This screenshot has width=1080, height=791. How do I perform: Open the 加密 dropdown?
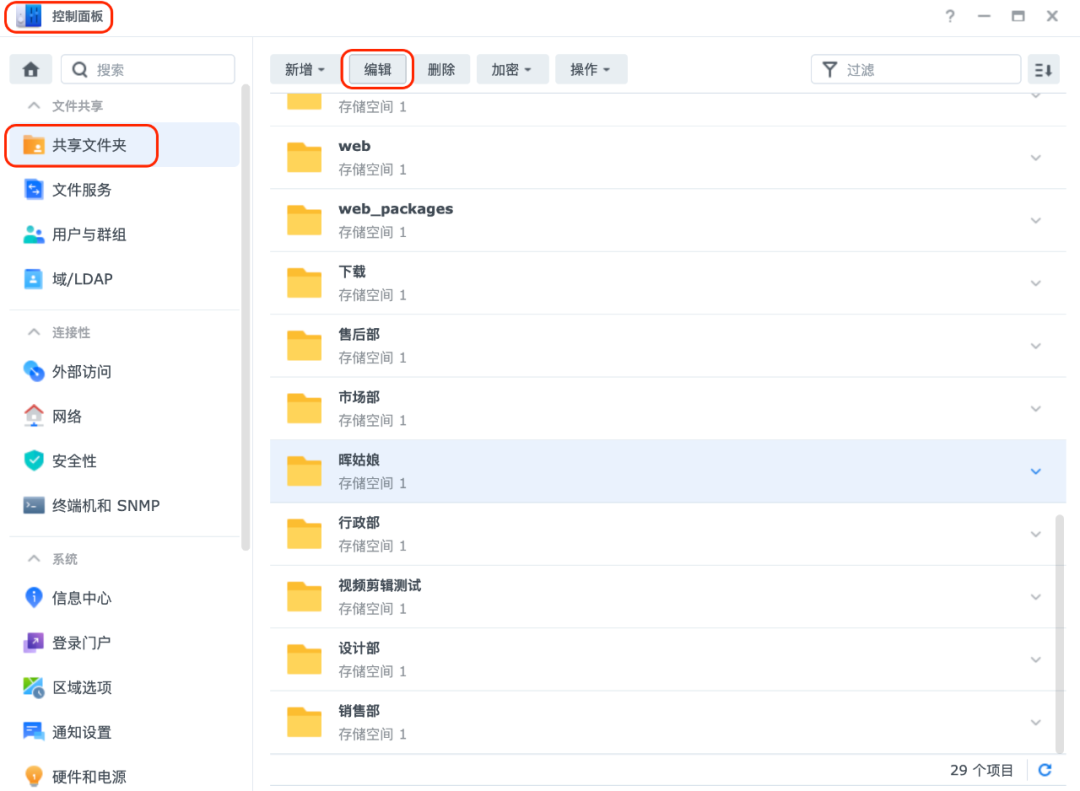pos(512,69)
